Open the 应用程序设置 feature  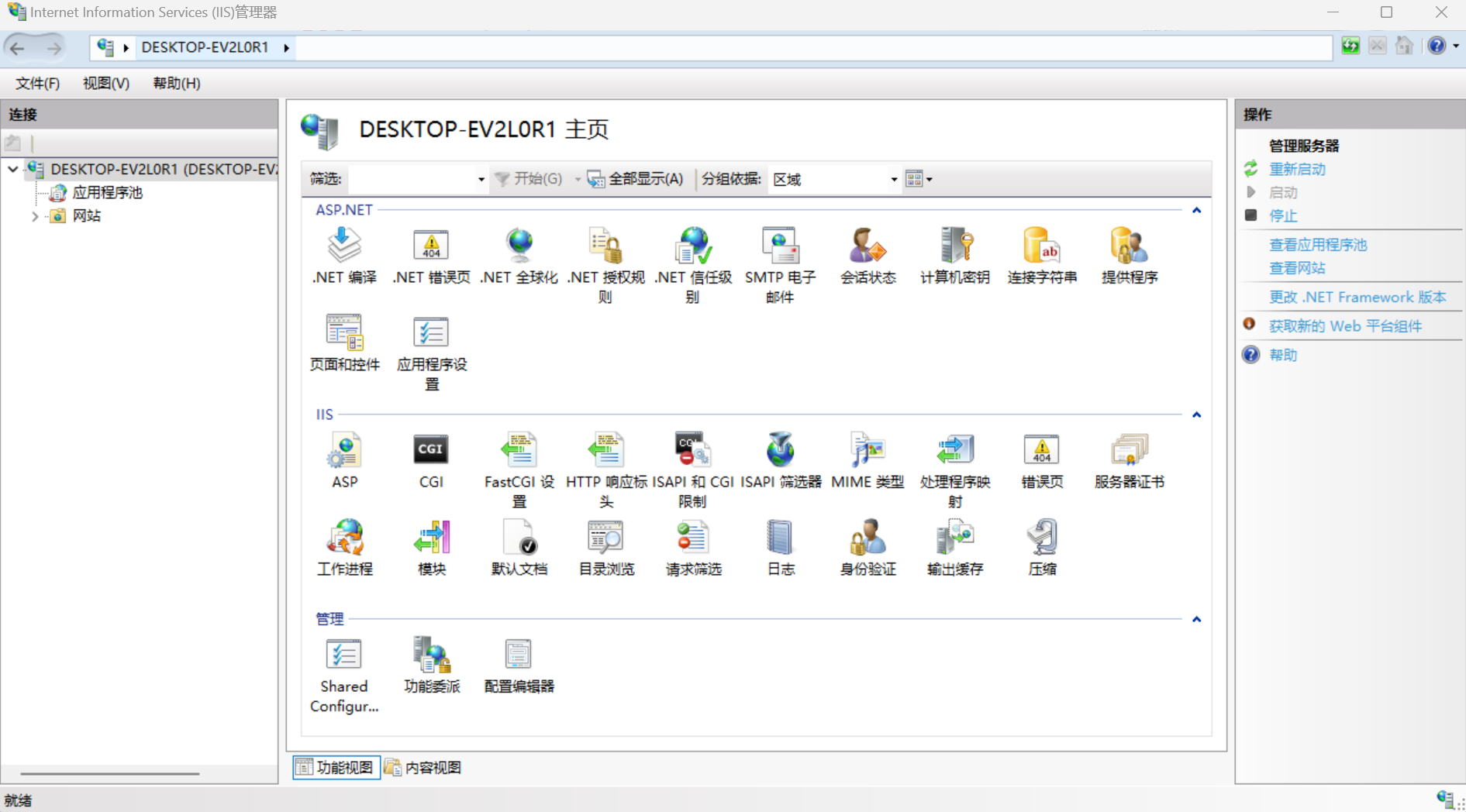click(431, 353)
